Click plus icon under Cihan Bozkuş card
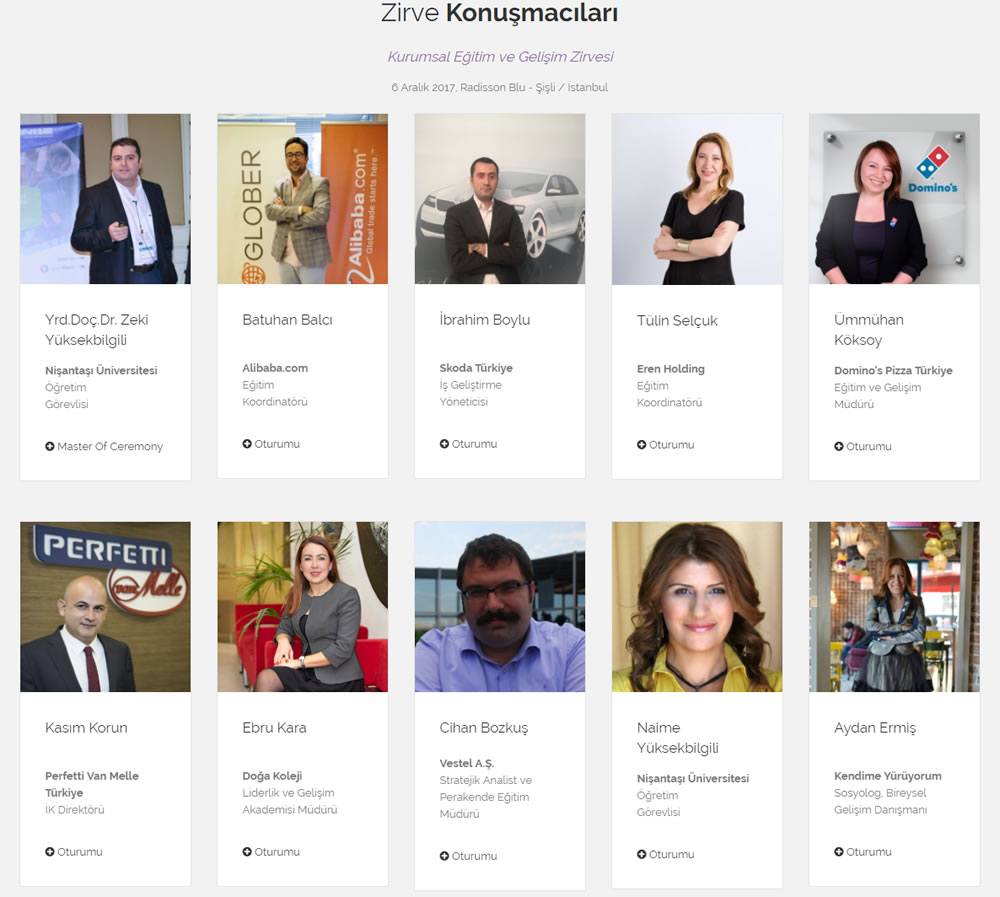The image size is (1000, 897). pos(444,856)
